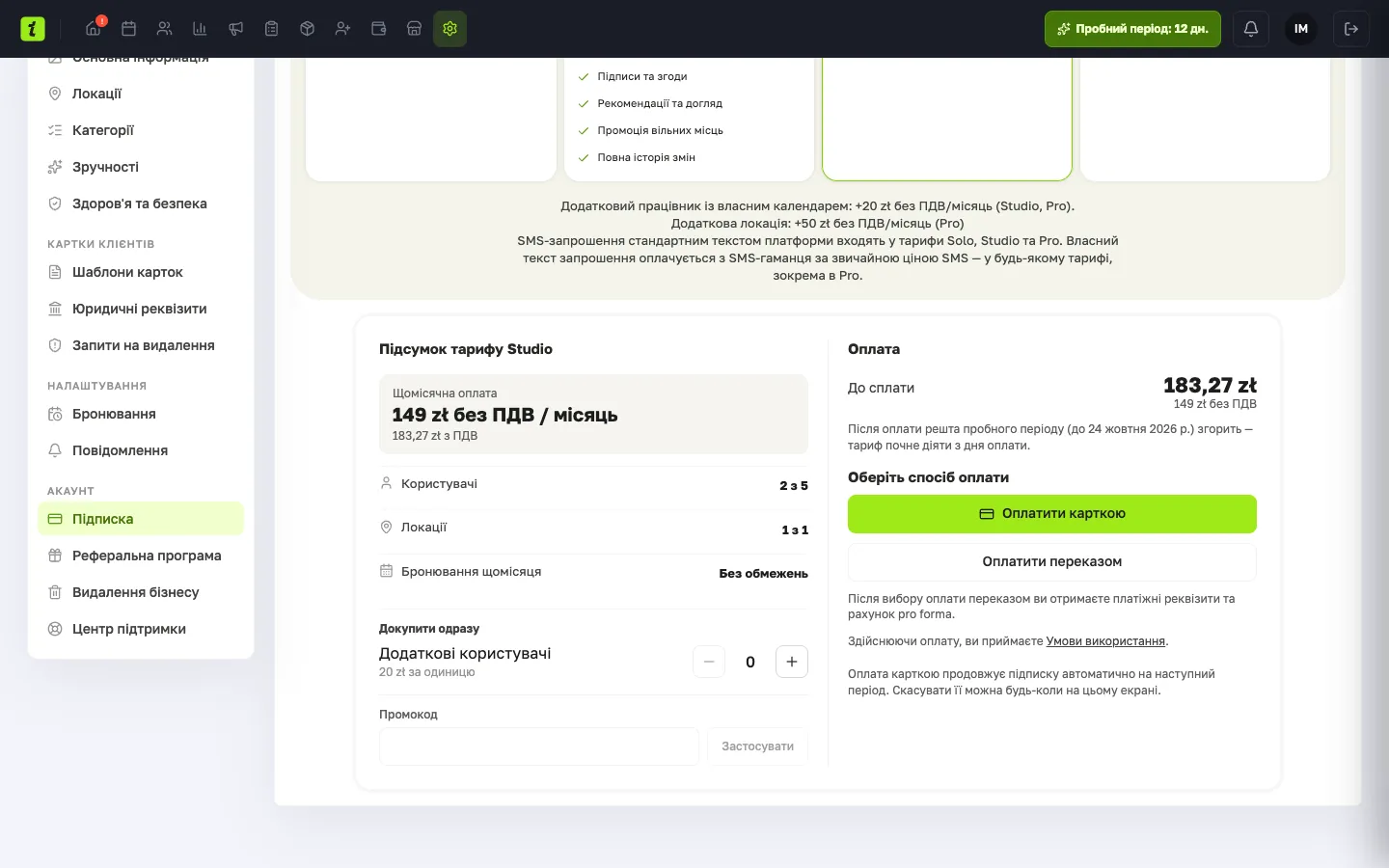Image resolution: width=1389 pixels, height=868 pixels.
Task: Open the home dashboard icon with alert badge
Action: [94, 29]
